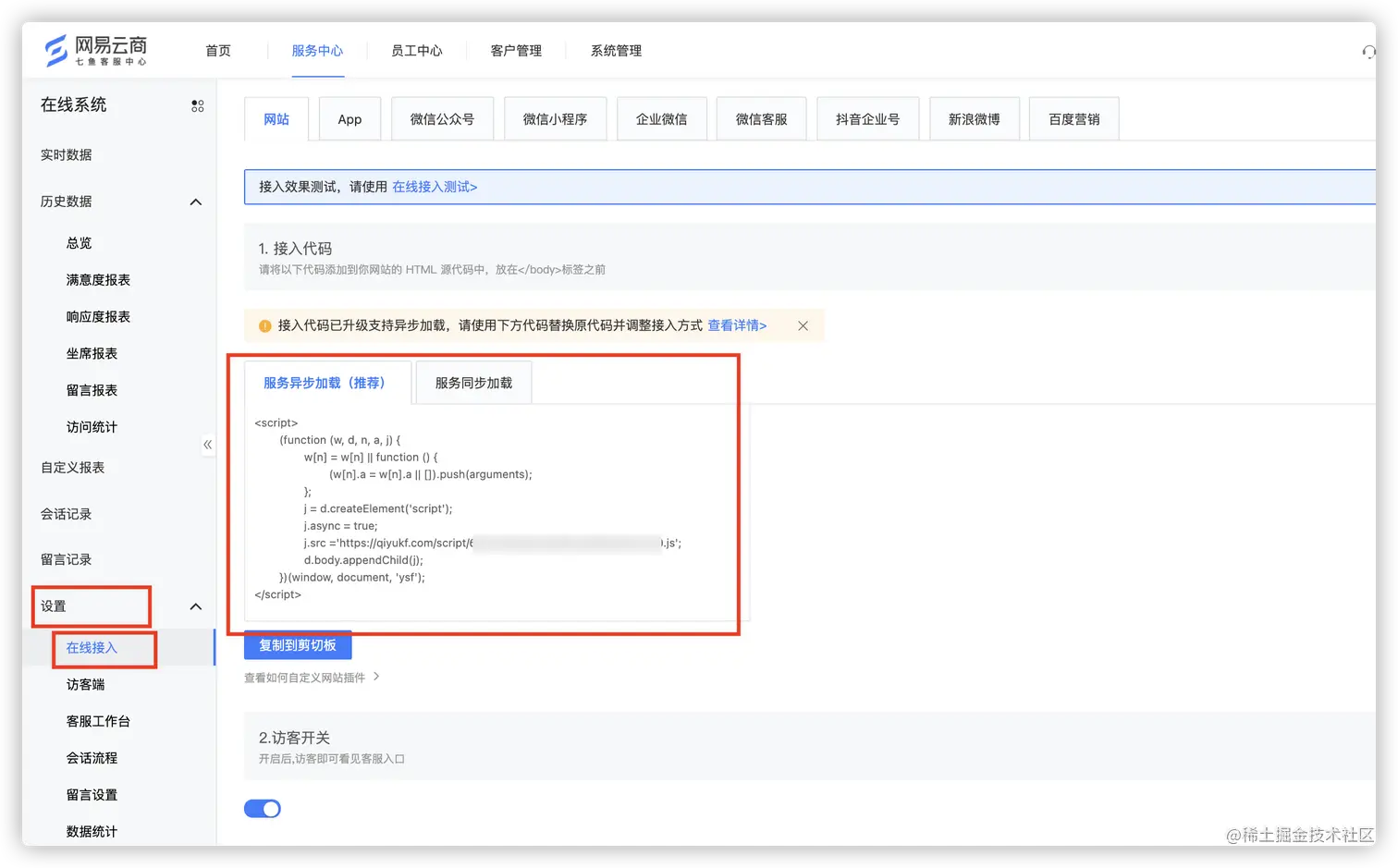The width and height of the screenshot is (1398, 868).
Task: Open 响应度报表 report
Action: coord(98,317)
